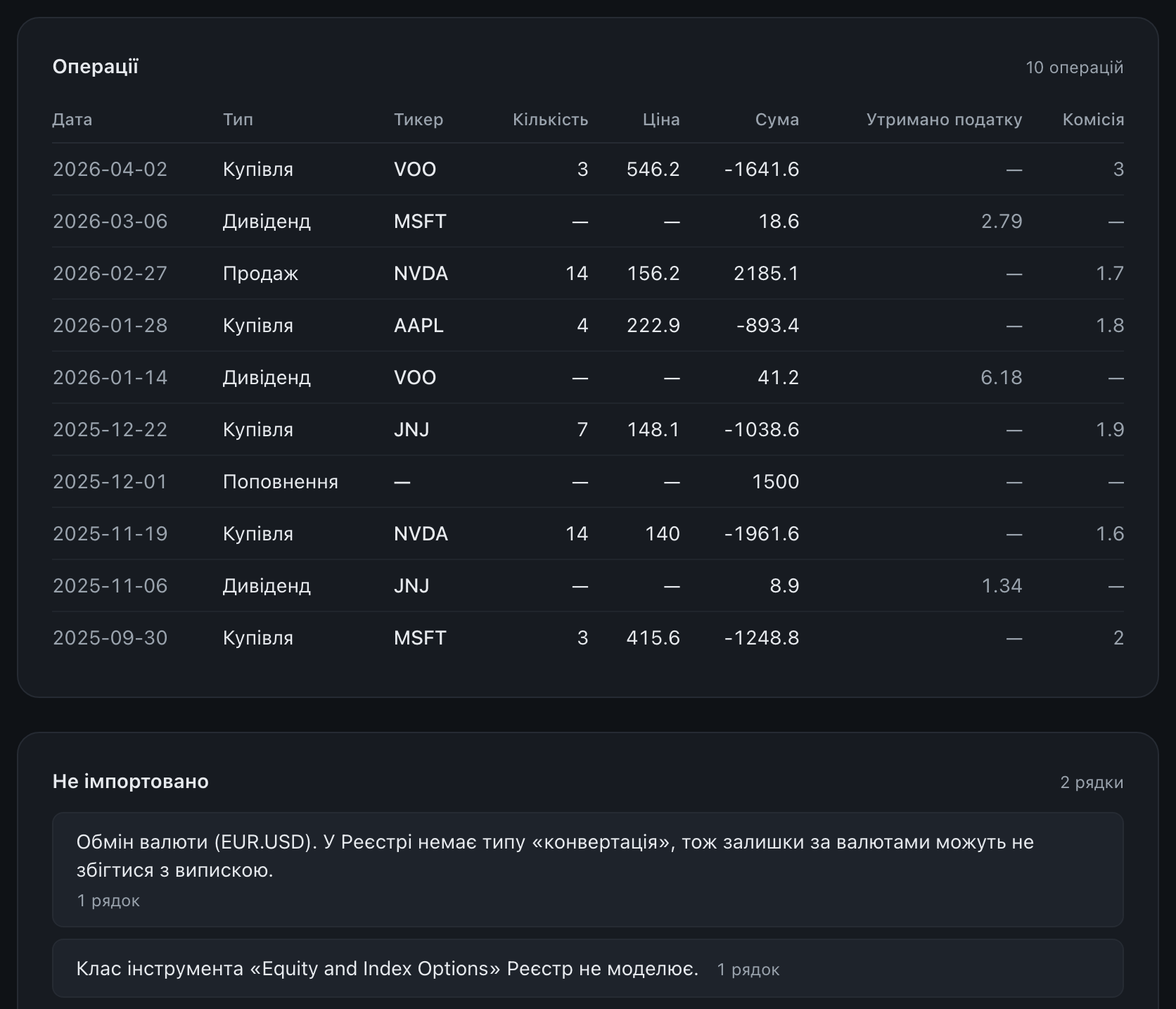
Task: Click the price 415.6
Action: [x=653, y=638]
